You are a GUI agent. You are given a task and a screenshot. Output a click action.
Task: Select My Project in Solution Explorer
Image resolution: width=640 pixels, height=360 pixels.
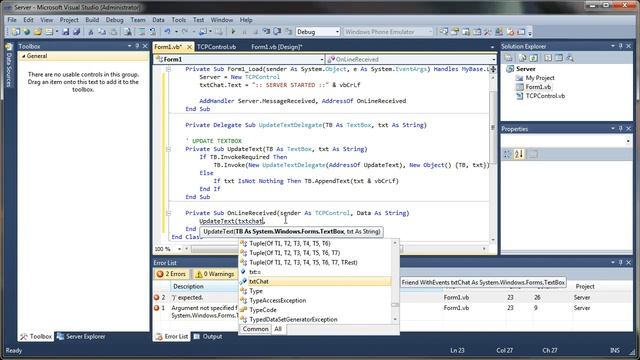[x=539, y=78]
